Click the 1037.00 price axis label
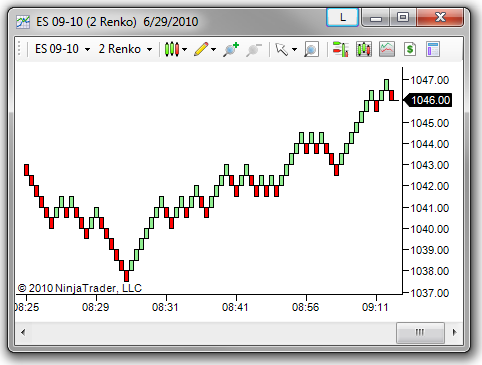 pyautogui.click(x=430, y=293)
